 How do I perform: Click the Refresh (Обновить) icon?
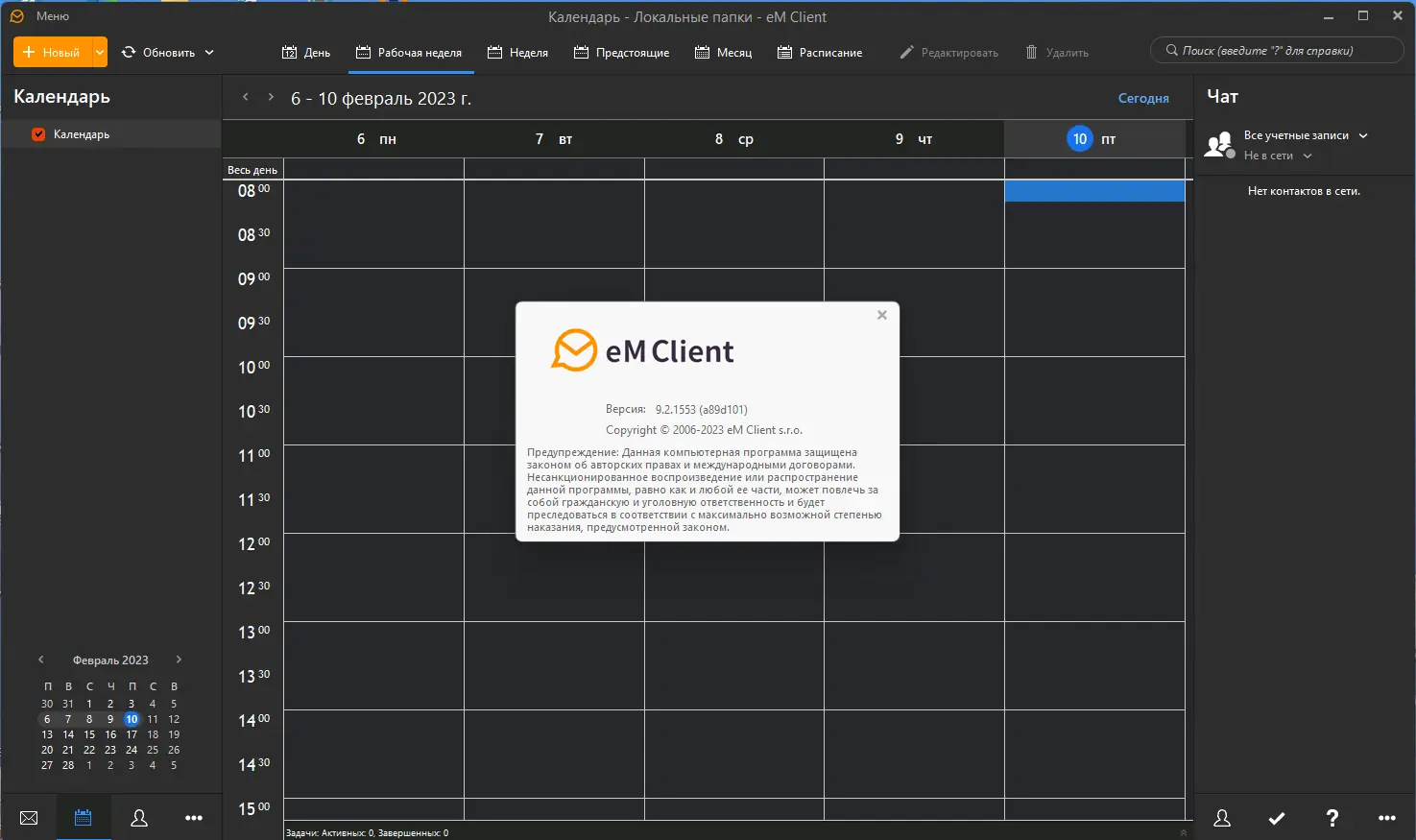coord(129,52)
